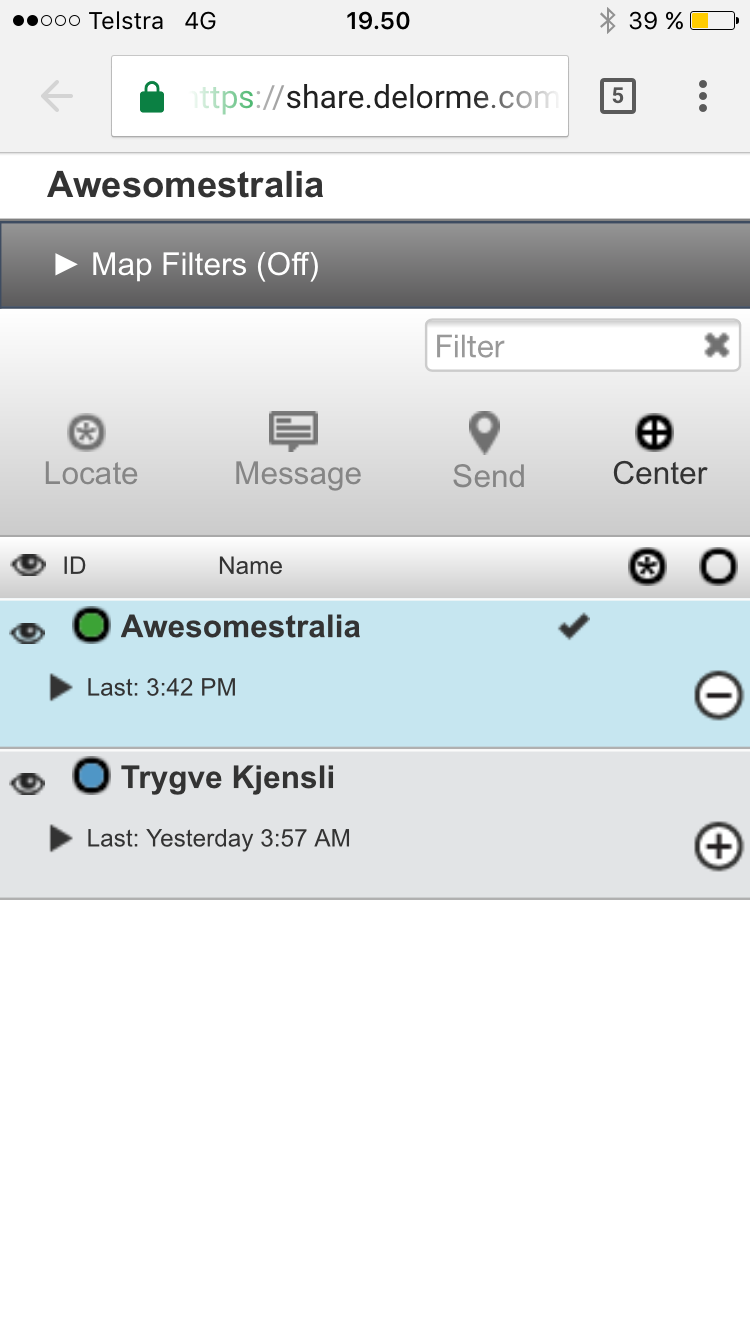The width and height of the screenshot is (750, 1334).
Task: Open the browser tab switcher showing 5
Action: (x=617, y=96)
